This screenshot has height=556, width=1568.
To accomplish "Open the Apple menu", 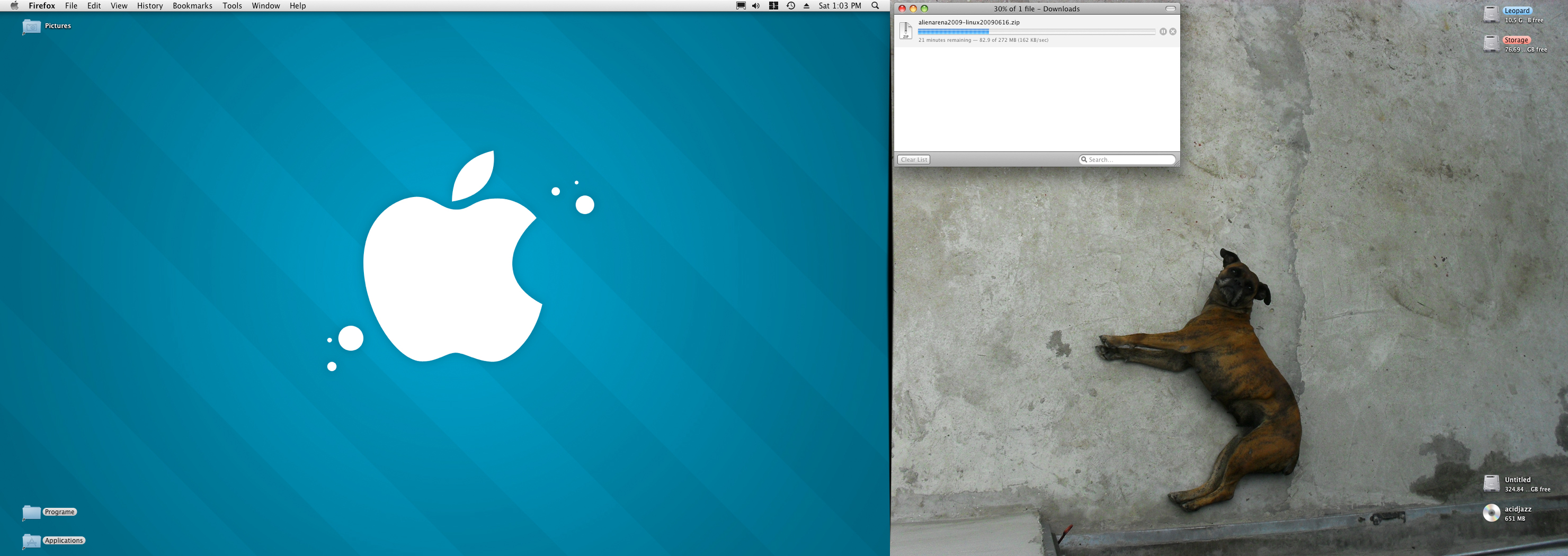I will [14, 5].
